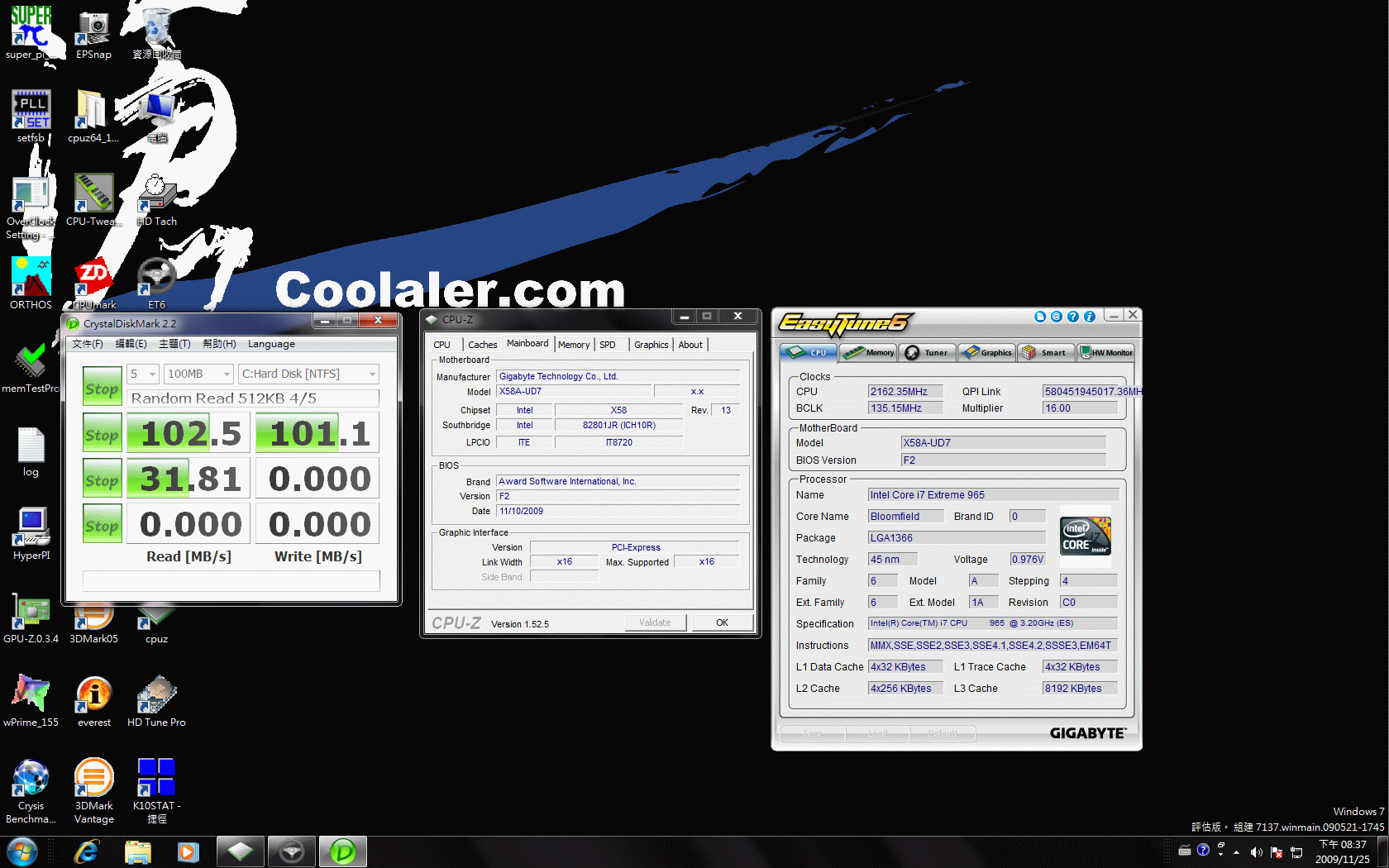
Task: Click the Show desktop strip on the taskbar
Action: (1383, 851)
